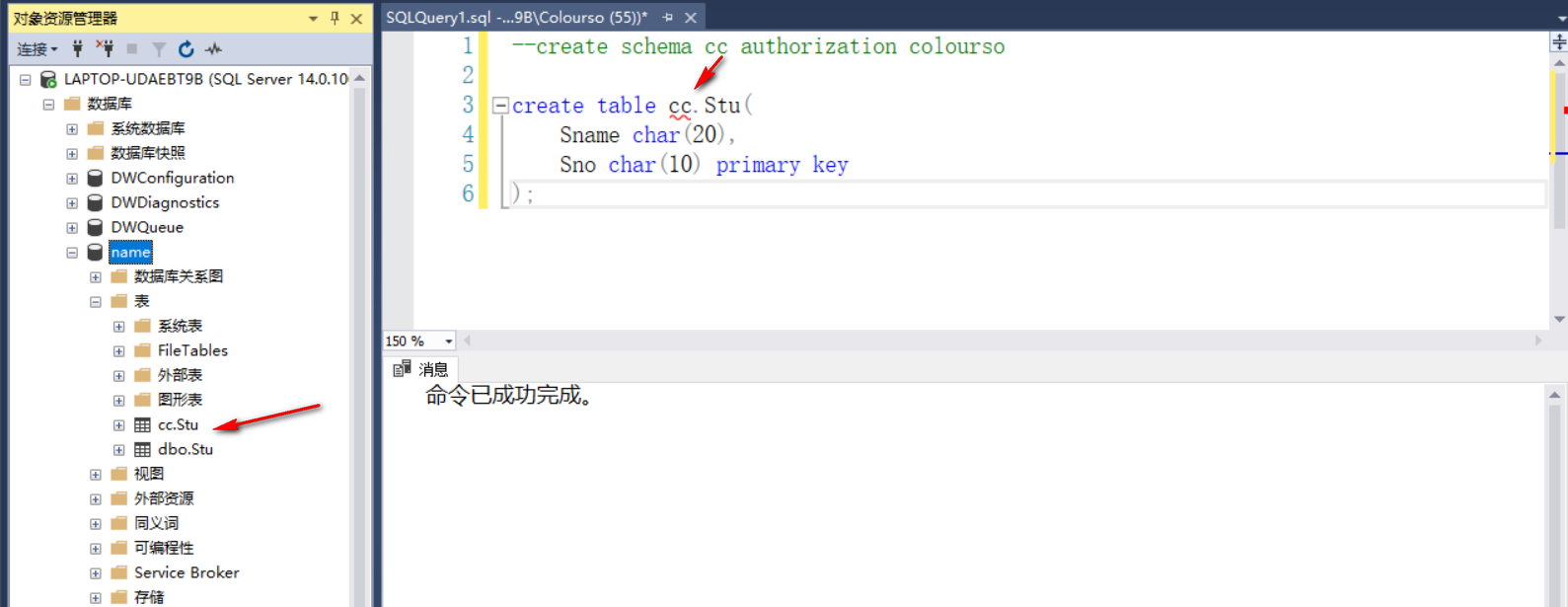This screenshot has height=607, width=1568.
Task: Expand the dbo.Stu table node
Action: coord(119,449)
